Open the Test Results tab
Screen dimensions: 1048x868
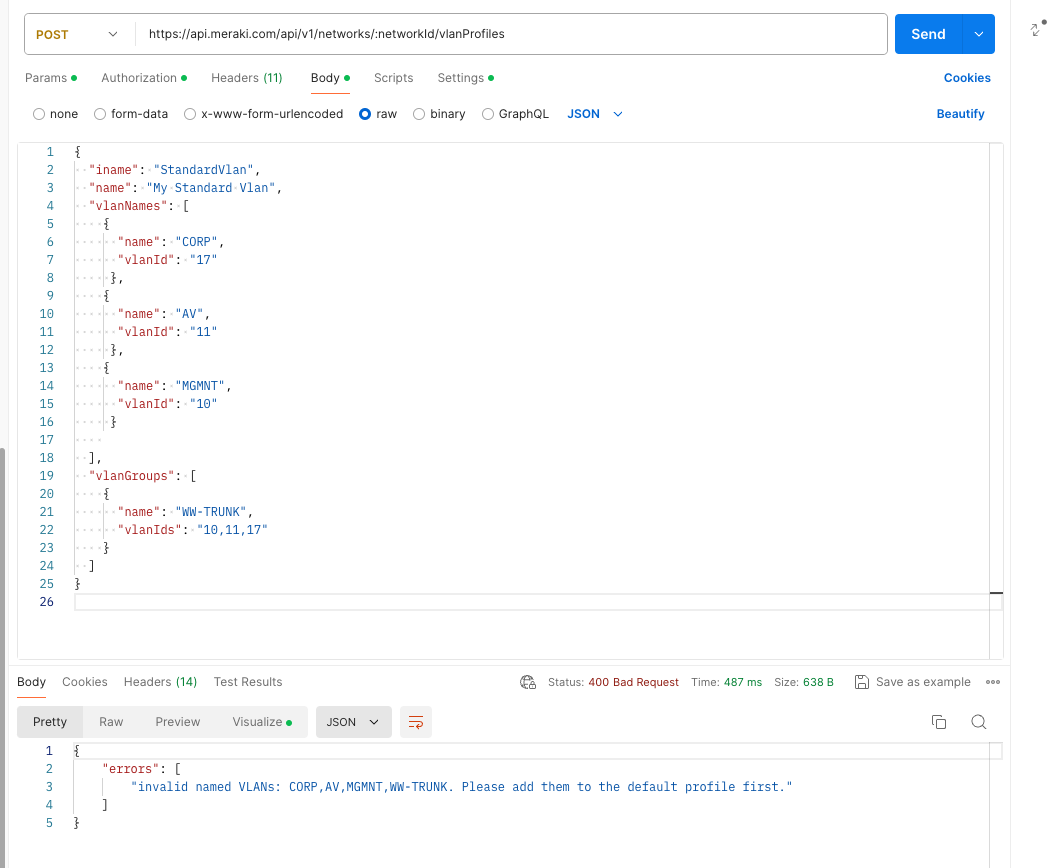[x=247, y=681]
